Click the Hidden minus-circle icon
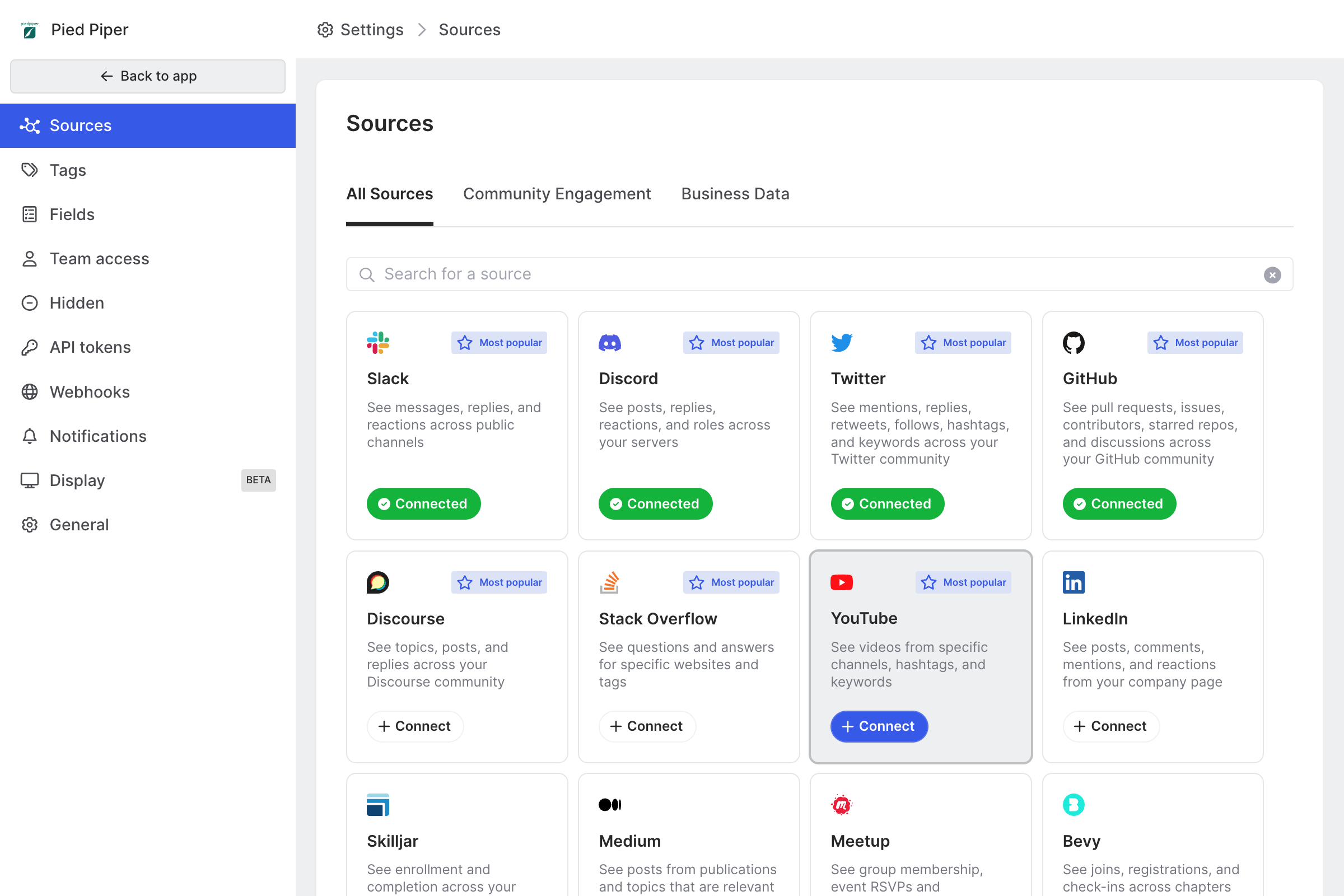 (30, 303)
